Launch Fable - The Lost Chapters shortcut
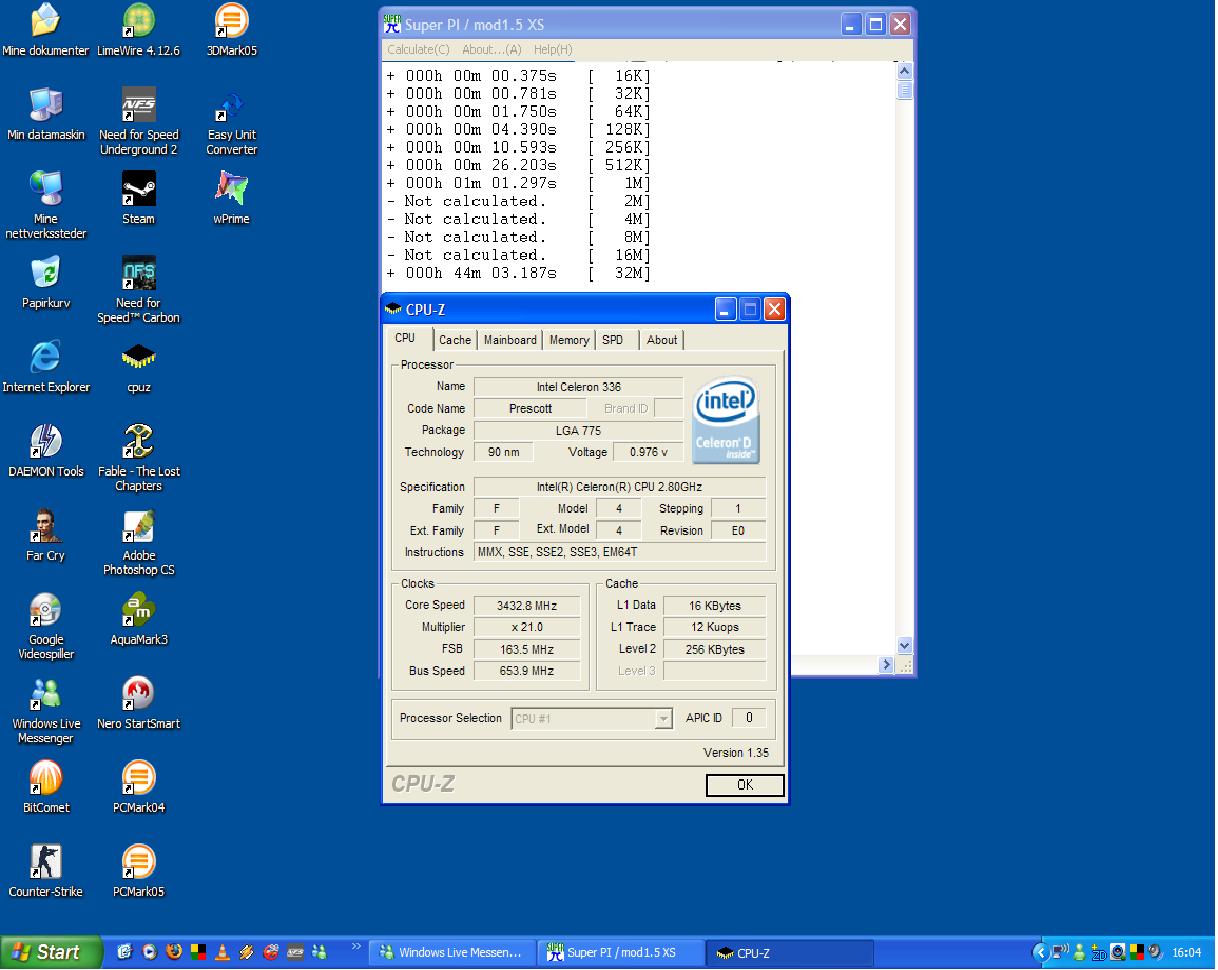Image resolution: width=1218 pixels, height=970 pixels. (138, 457)
